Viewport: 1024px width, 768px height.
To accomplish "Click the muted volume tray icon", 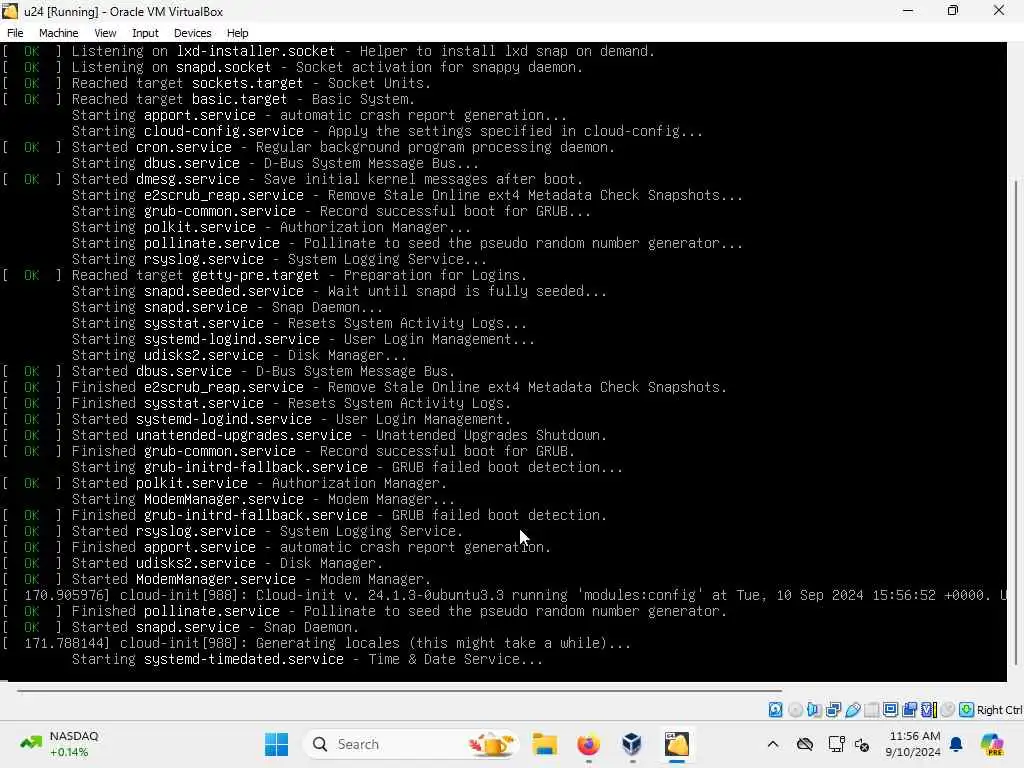I will tap(862, 744).
